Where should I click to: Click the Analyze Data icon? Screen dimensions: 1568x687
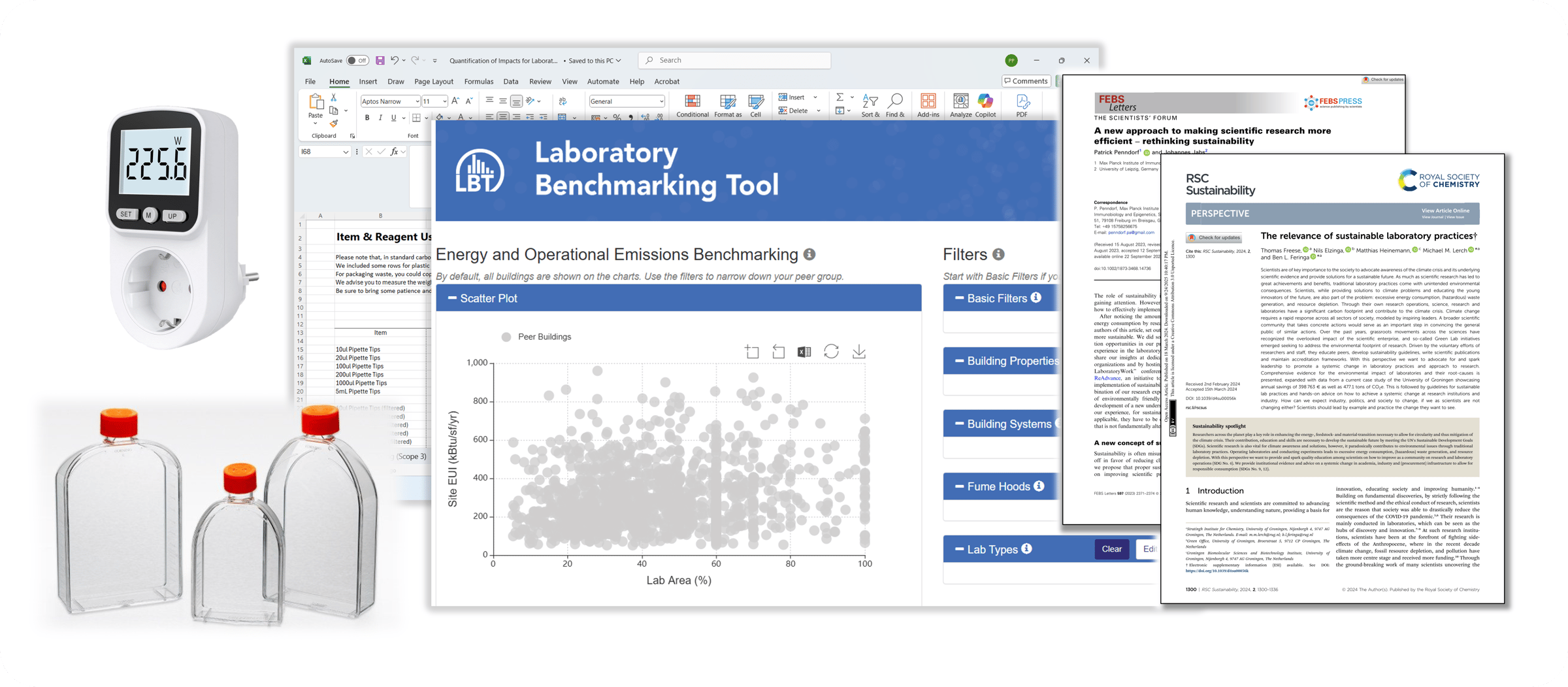click(x=960, y=103)
